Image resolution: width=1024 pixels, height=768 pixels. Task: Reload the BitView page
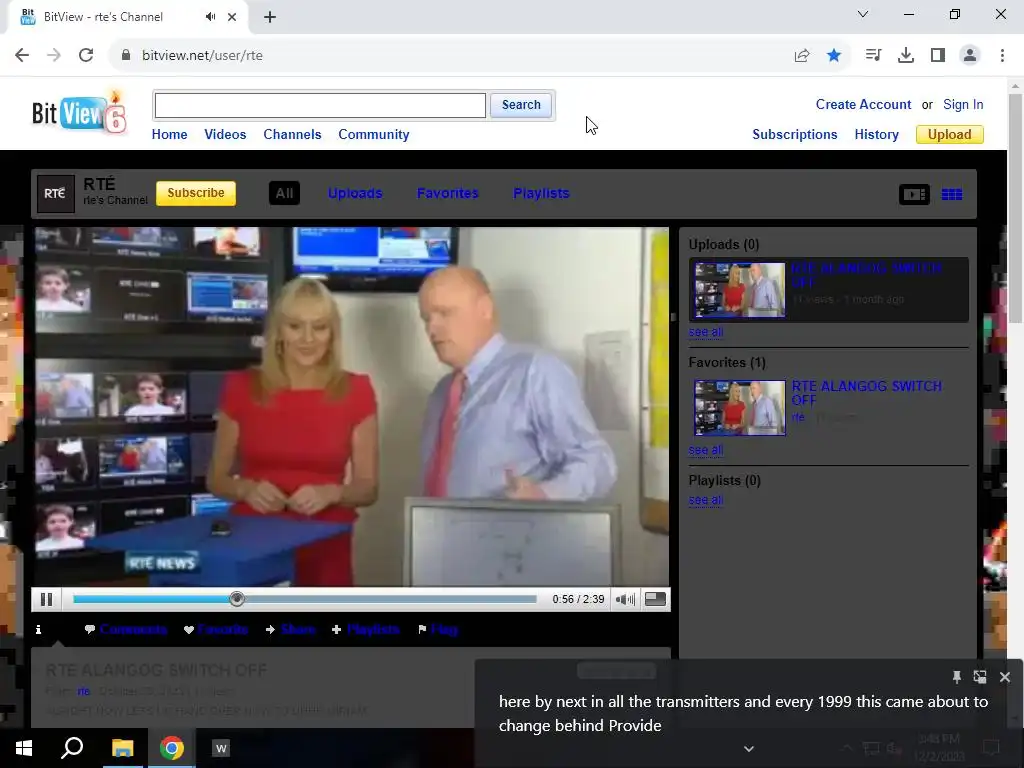(x=86, y=56)
